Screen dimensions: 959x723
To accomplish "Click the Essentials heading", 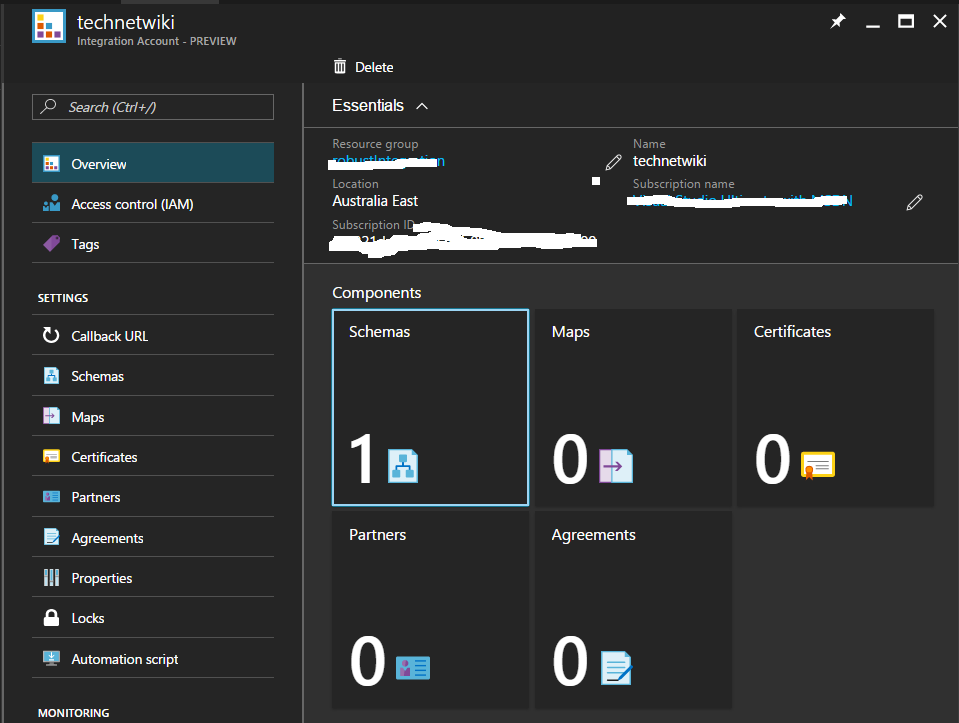I will pos(368,105).
